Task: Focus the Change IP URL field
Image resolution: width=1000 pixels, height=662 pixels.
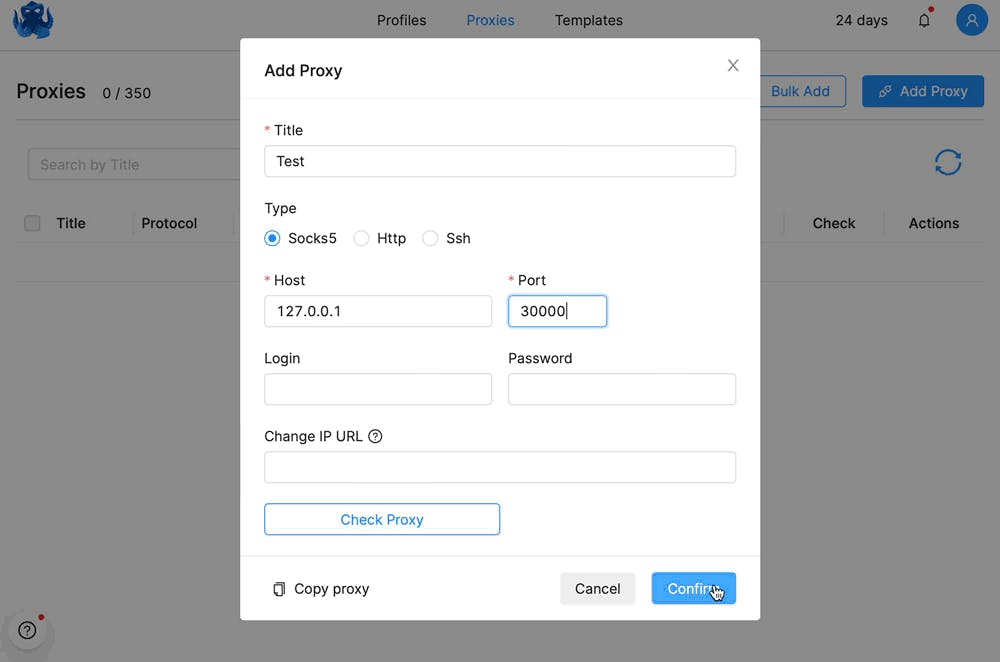Action: (x=500, y=467)
